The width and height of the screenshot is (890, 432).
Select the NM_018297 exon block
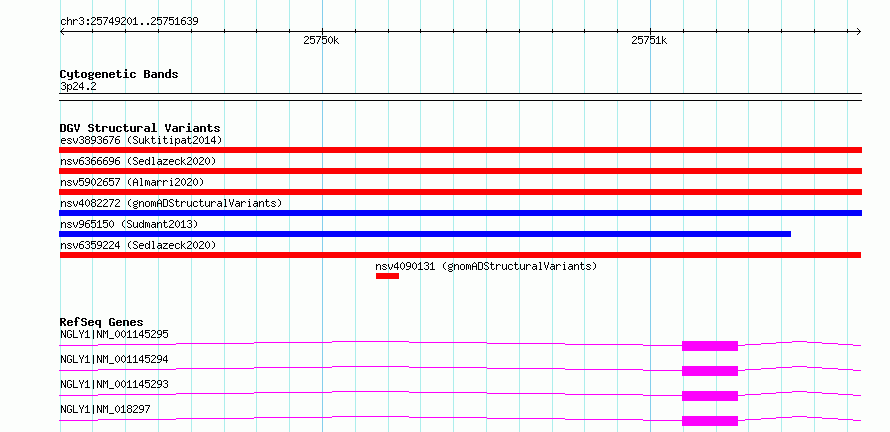coord(710,421)
